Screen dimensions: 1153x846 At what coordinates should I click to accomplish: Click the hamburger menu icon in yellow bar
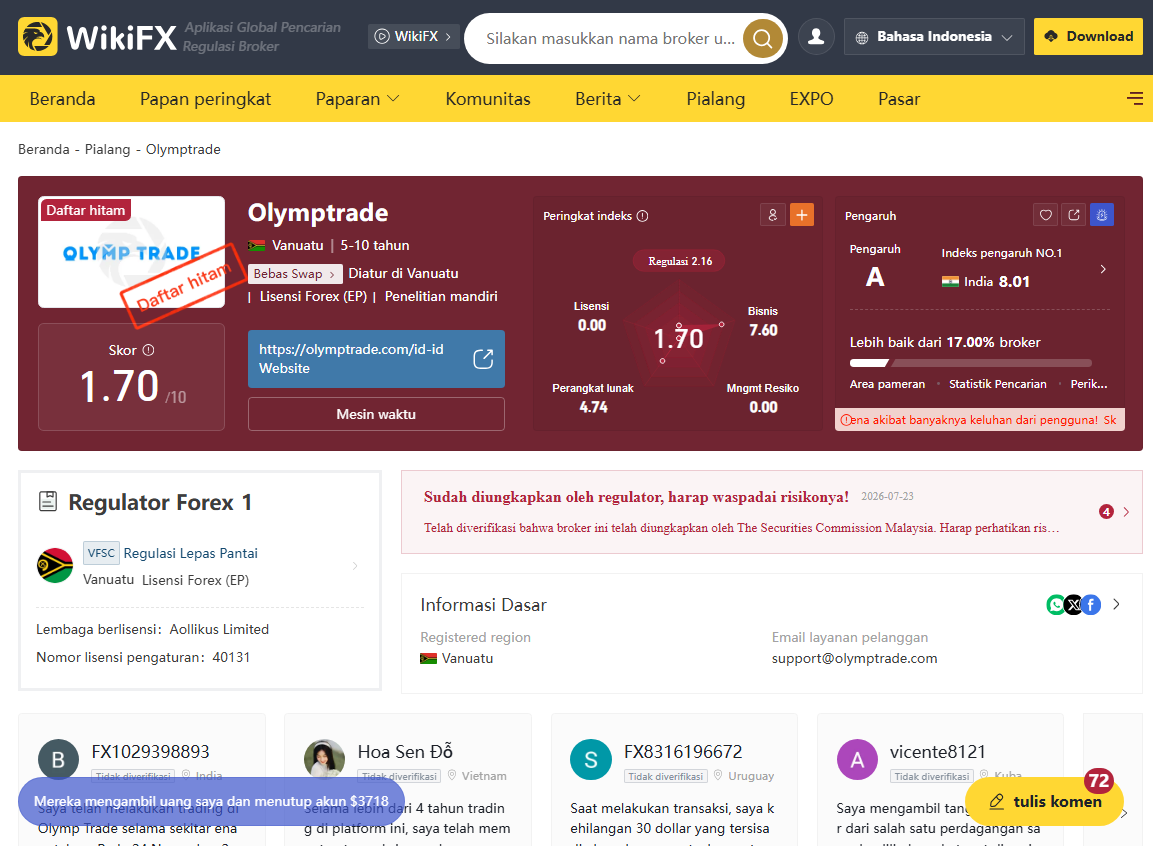(1135, 98)
